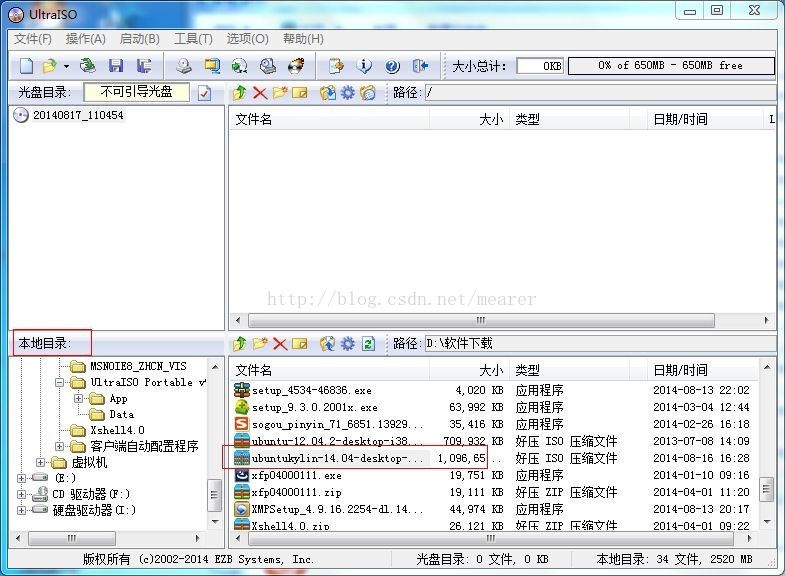Click Extract icon in disc image toolbar
This screenshot has width=785, height=576.
click(328, 93)
